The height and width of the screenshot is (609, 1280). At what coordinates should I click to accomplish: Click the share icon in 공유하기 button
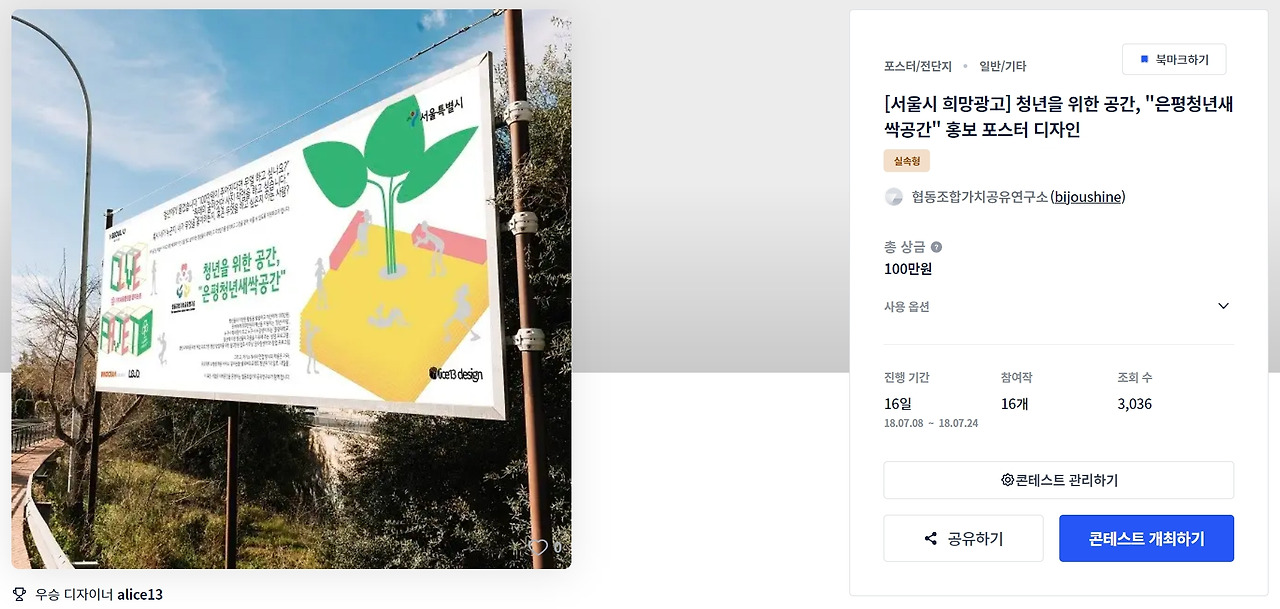pyautogui.click(x=931, y=539)
